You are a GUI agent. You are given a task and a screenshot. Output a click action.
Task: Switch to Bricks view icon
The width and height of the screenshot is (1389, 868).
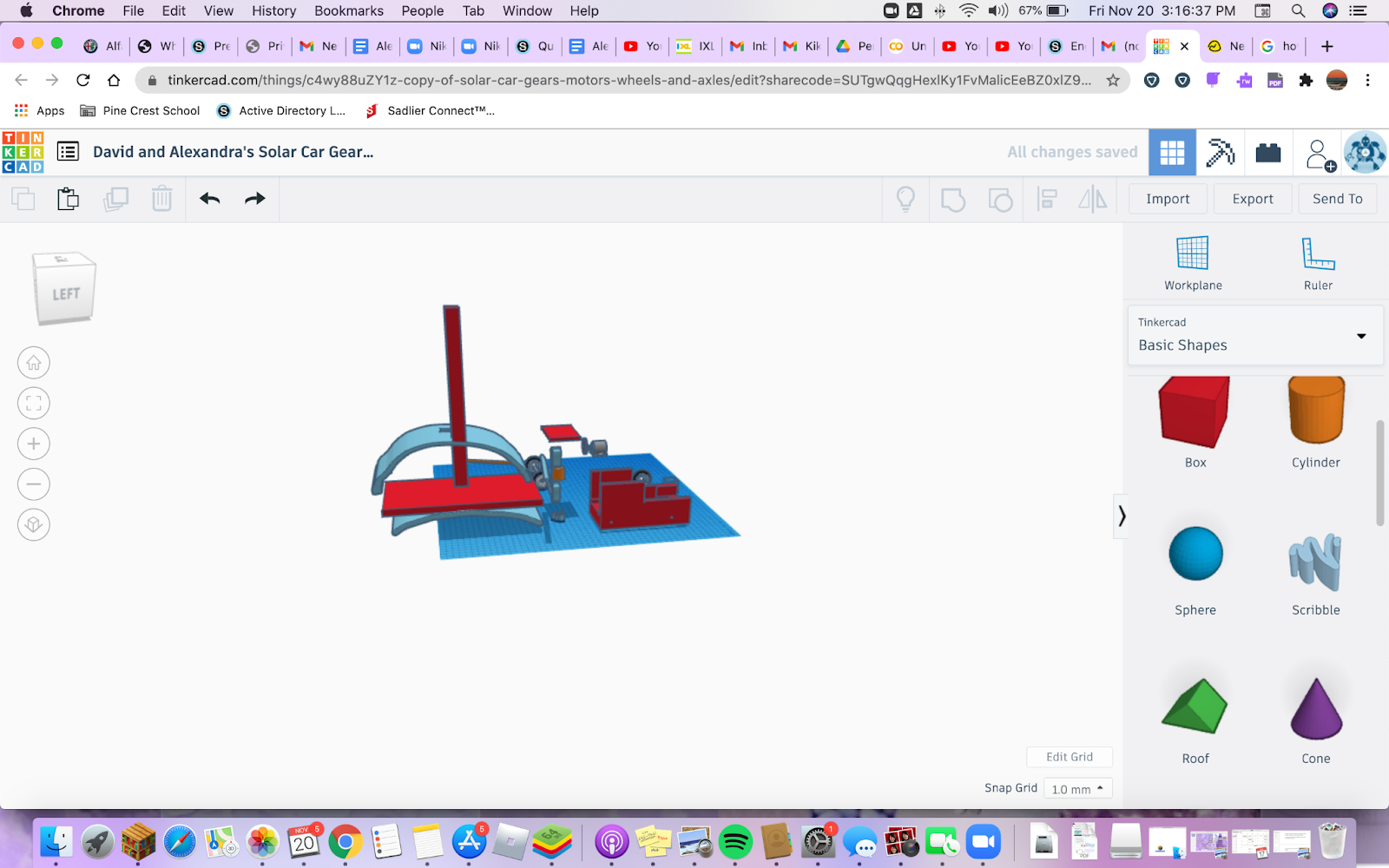pyautogui.click(x=1267, y=153)
